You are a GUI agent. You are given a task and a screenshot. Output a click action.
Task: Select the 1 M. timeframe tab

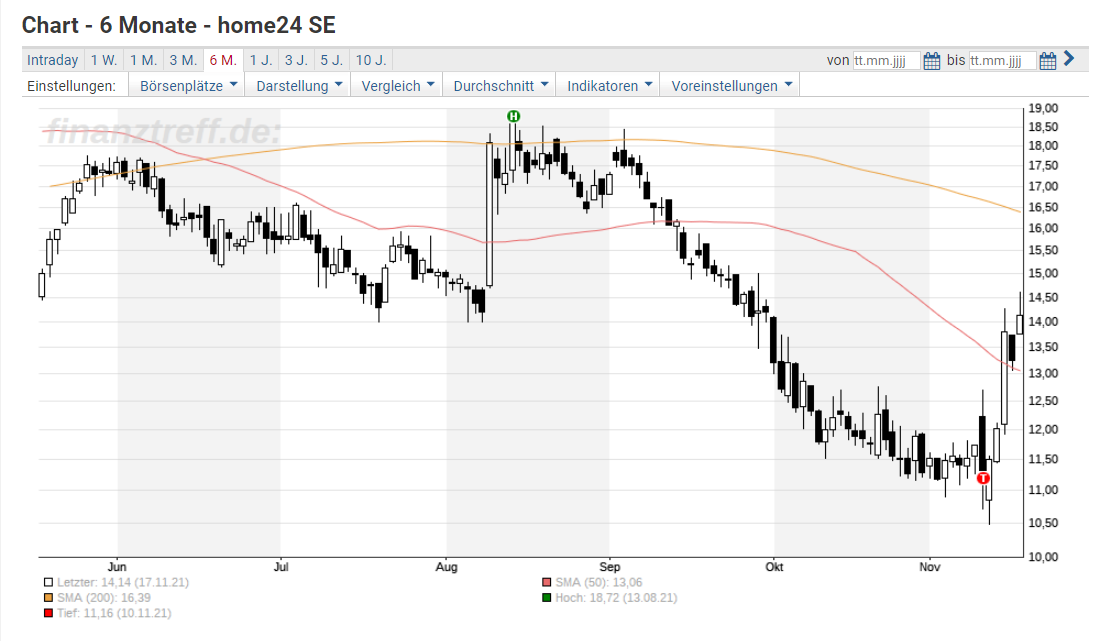point(143,60)
